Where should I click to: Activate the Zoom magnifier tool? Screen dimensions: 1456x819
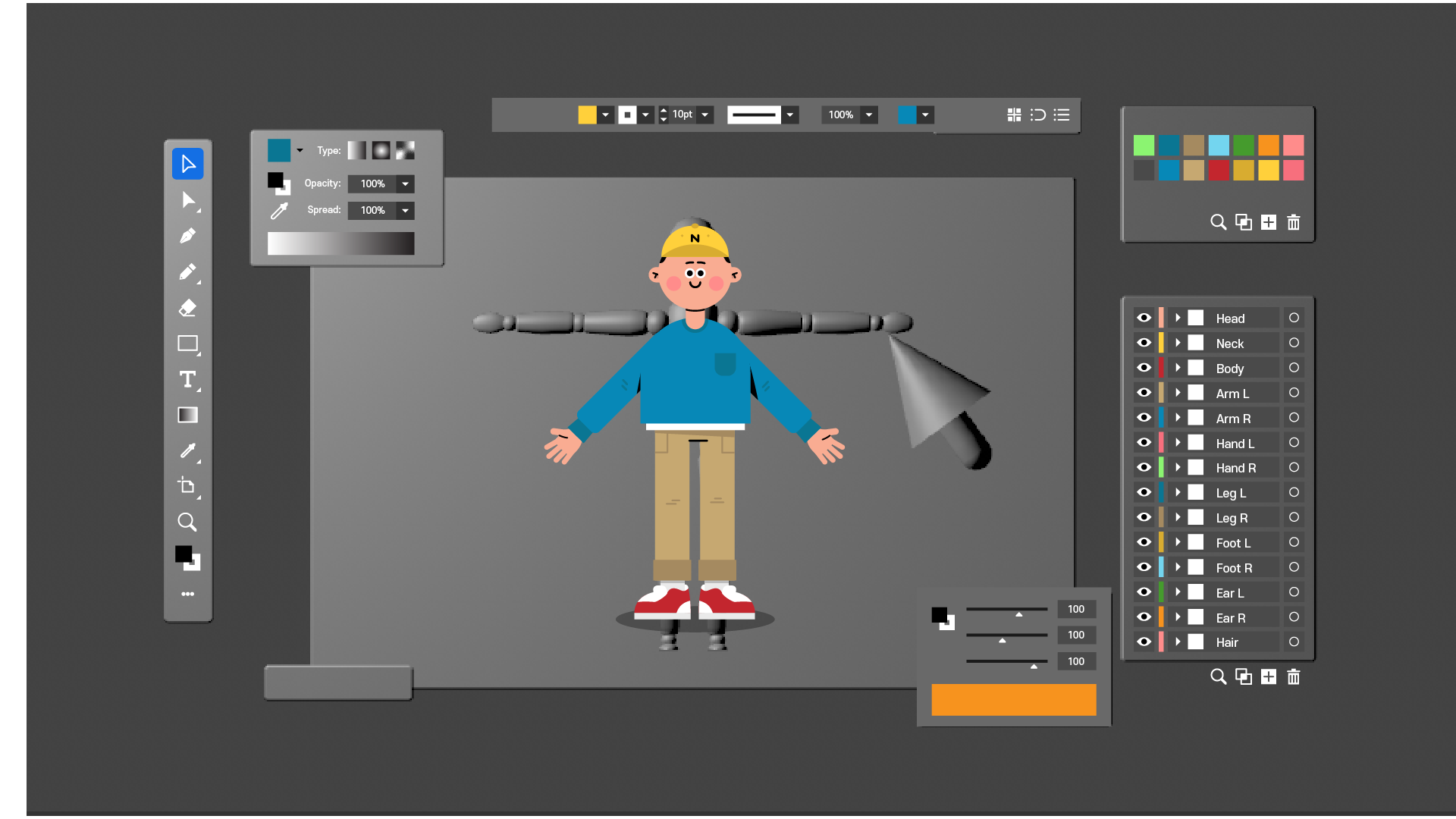tap(187, 522)
